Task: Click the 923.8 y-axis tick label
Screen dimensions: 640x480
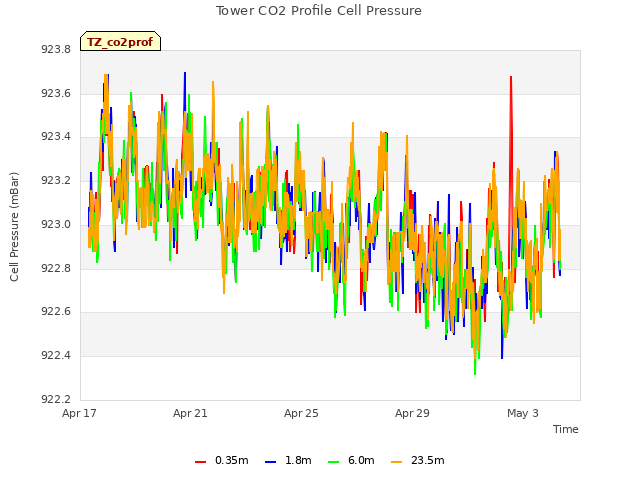Action: 56,49
